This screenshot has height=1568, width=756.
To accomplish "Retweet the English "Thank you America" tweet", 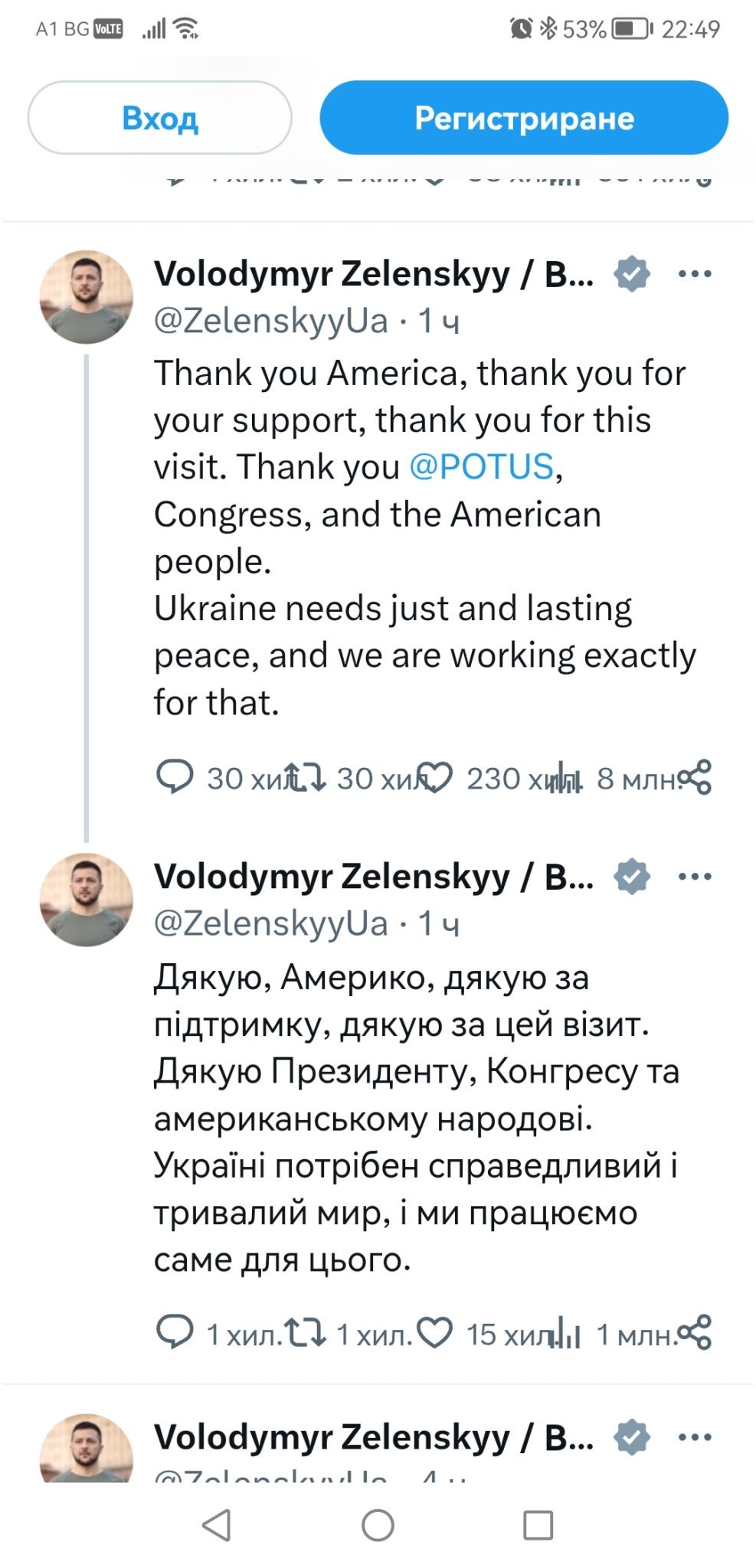I will point(306,777).
